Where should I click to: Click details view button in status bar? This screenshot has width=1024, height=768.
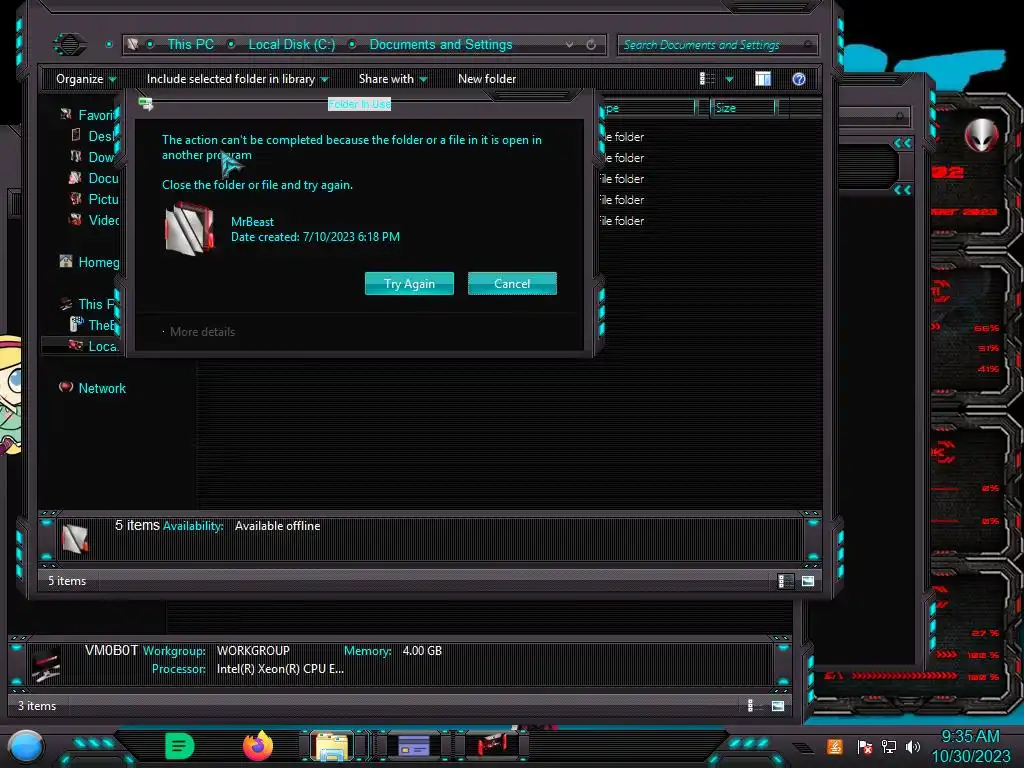(x=786, y=581)
